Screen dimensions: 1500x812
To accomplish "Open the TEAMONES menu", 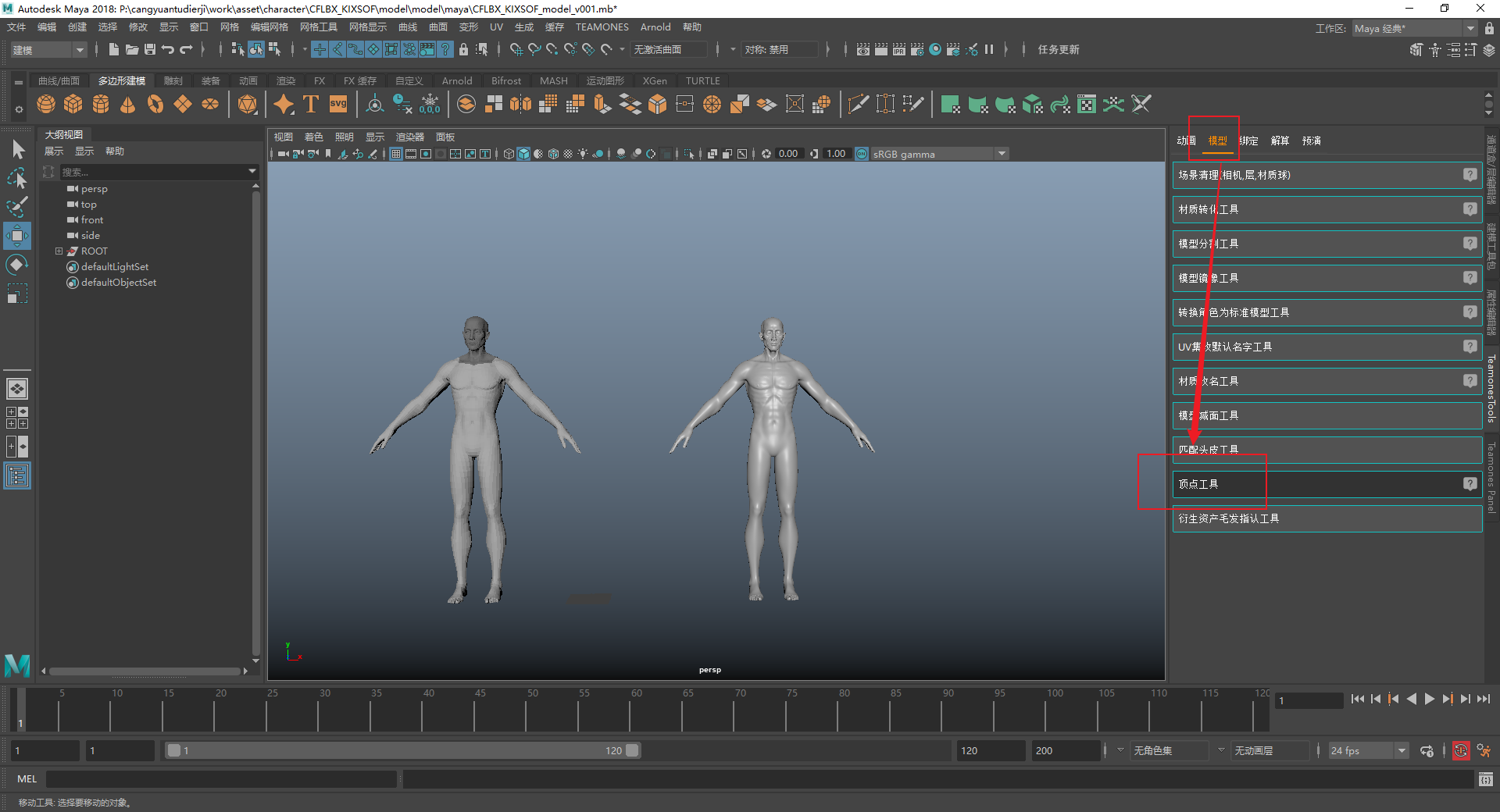I will pyautogui.click(x=602, y=27).
